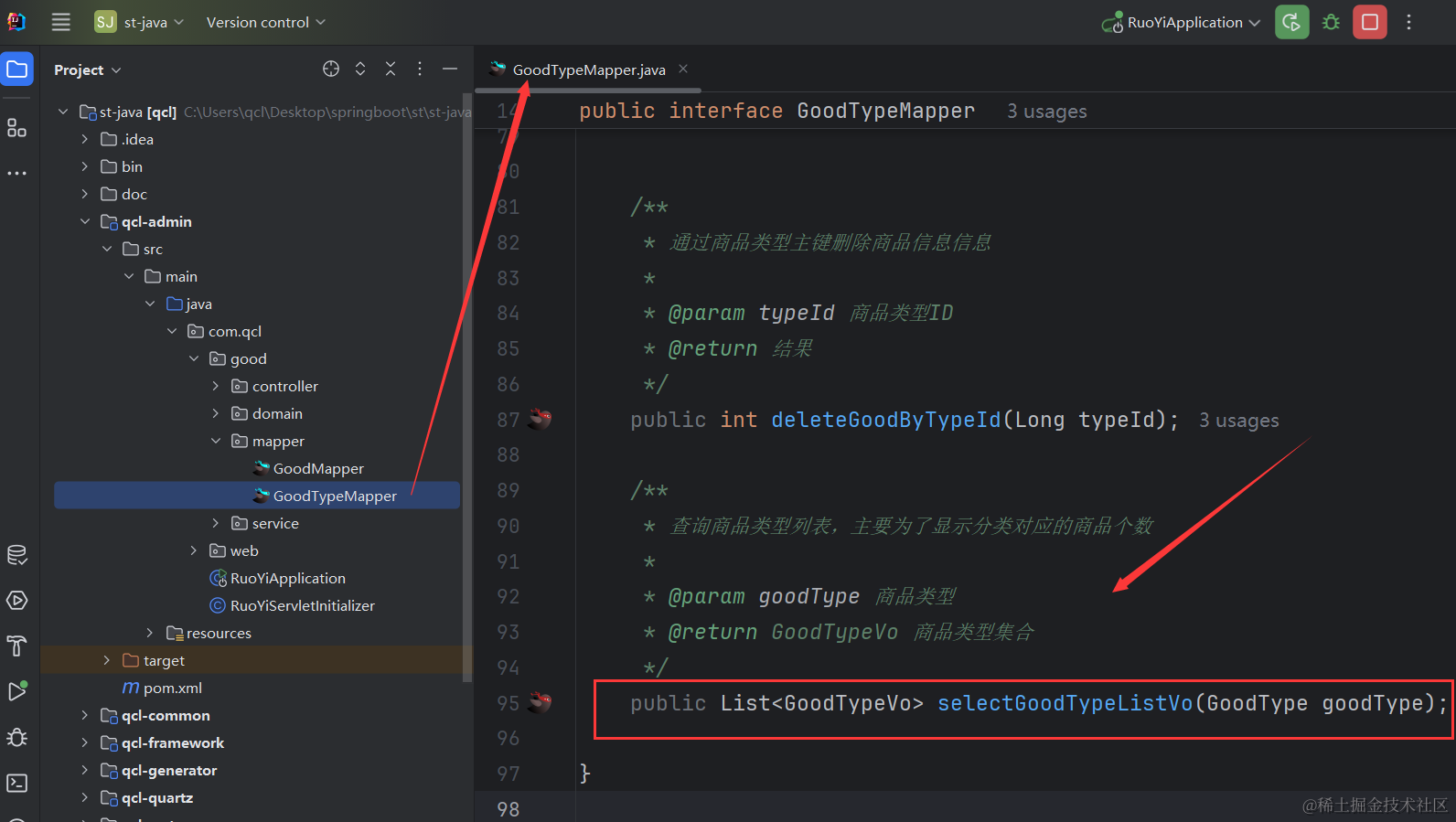Close the GoodTypeMapper.java tab
1456x822 pixels.
683,69
